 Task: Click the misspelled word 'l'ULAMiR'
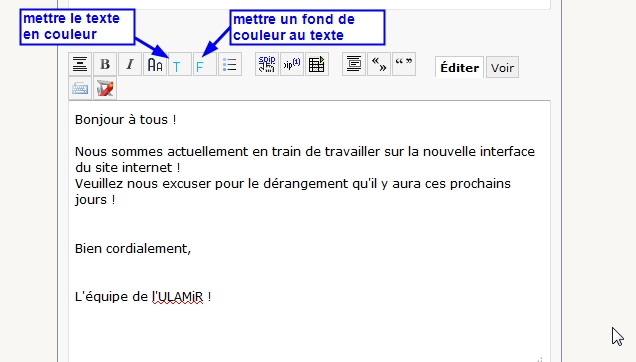[178, 297]
